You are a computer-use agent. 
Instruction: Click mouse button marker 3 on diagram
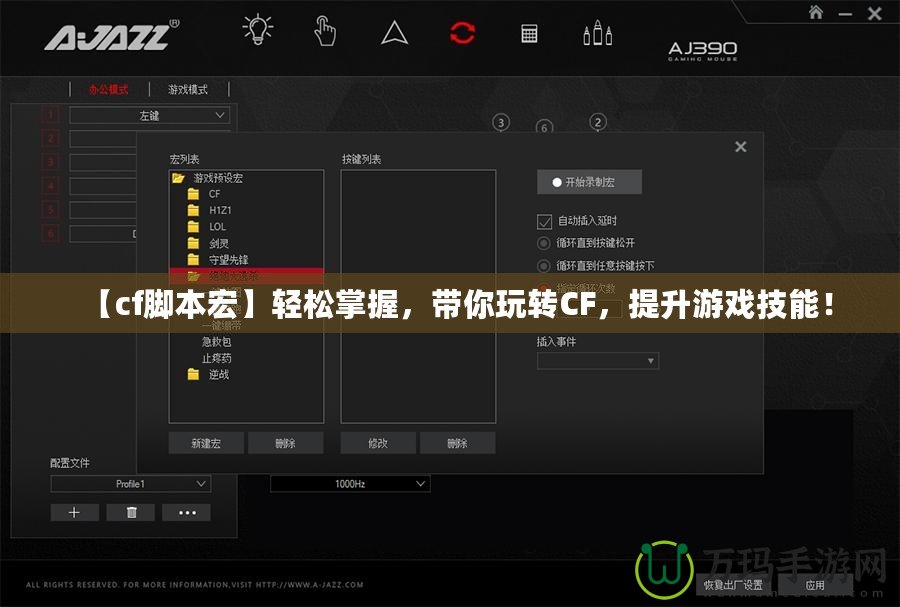pos(501,123)
